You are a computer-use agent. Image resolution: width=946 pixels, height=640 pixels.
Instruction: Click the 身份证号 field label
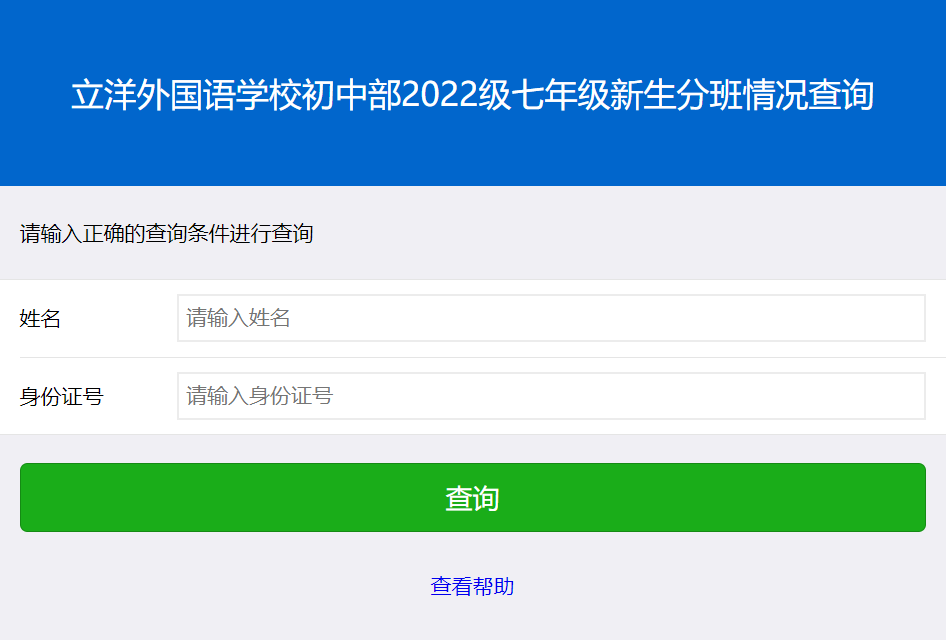(x=62, y=396)
